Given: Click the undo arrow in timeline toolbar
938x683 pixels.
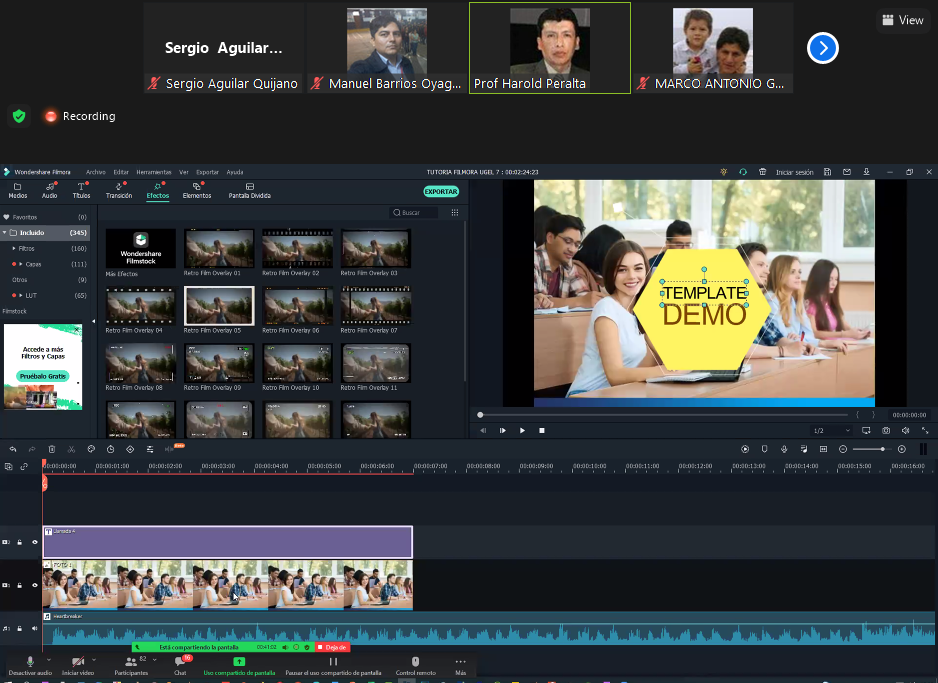Looking at the screenshot, I should (x=13, y=449).
